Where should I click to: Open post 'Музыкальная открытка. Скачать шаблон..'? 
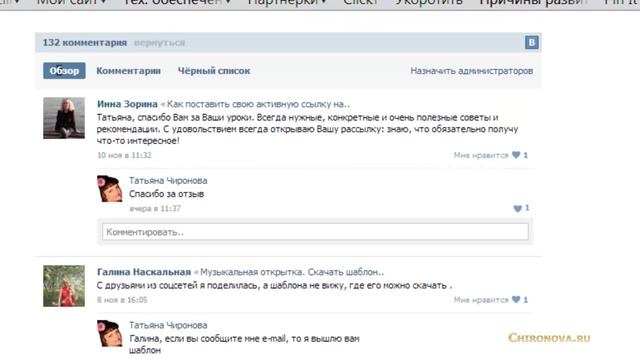coord(292,272)
